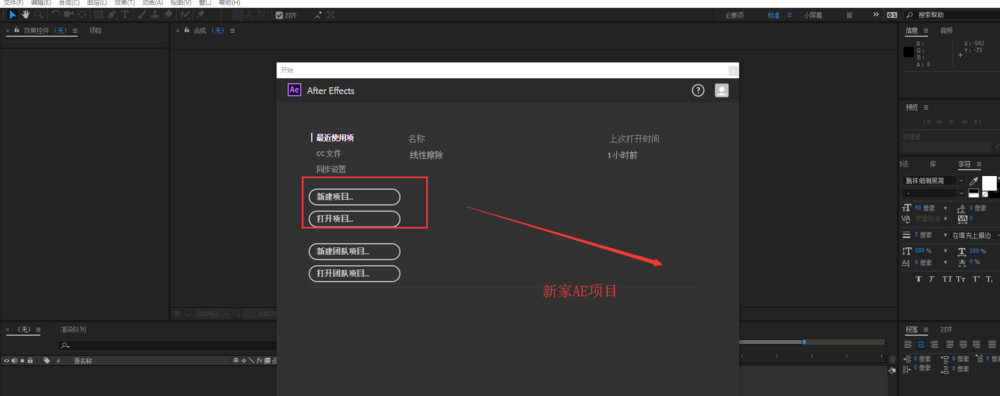Click the help question mark icon

(x=698, y=91)
